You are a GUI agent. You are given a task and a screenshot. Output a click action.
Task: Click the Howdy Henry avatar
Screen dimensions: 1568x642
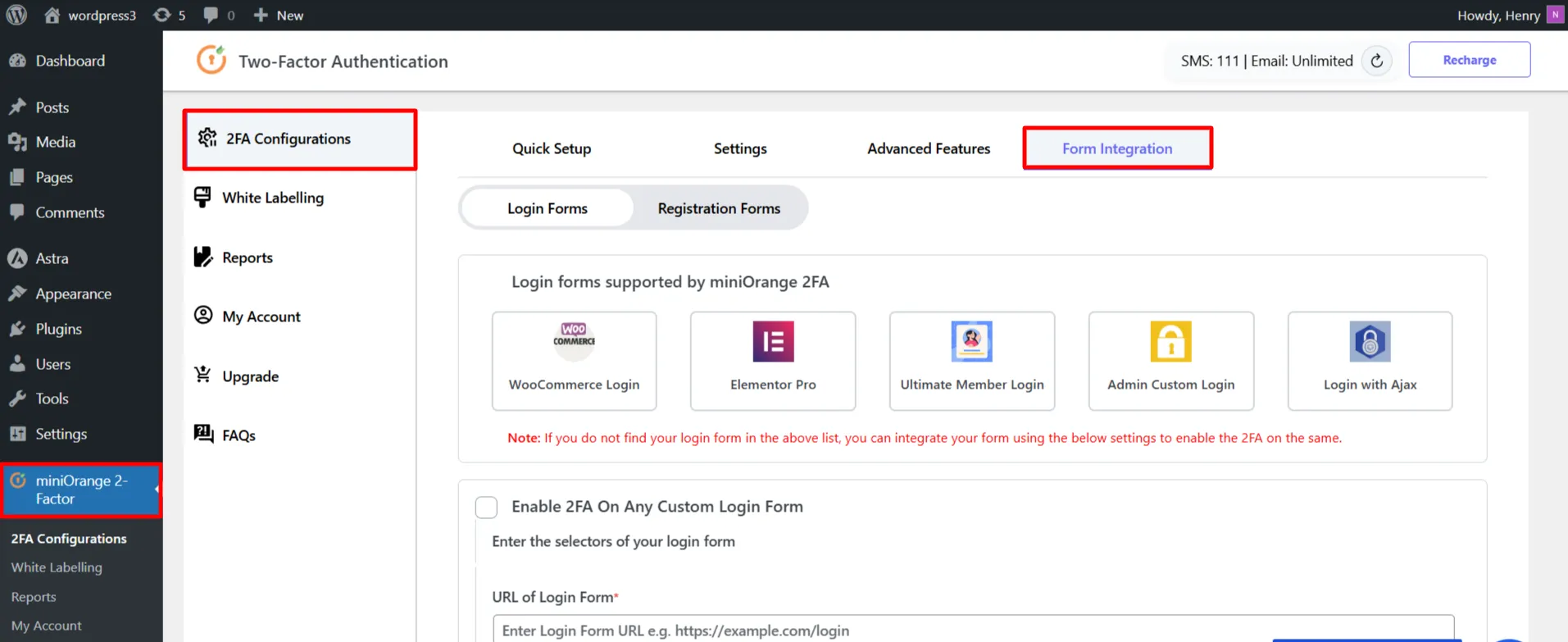coord(1555,15)
